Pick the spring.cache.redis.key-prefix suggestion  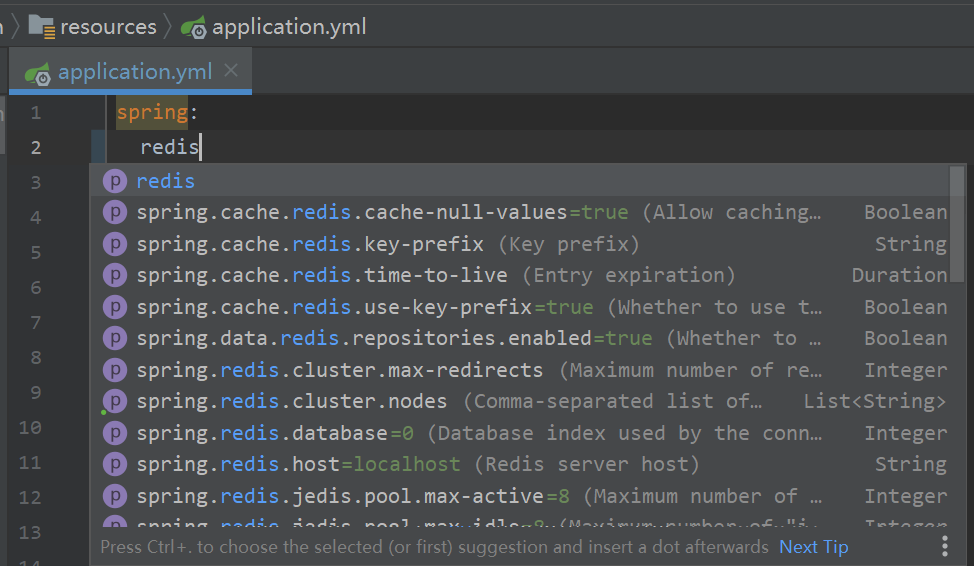point(310,244)
